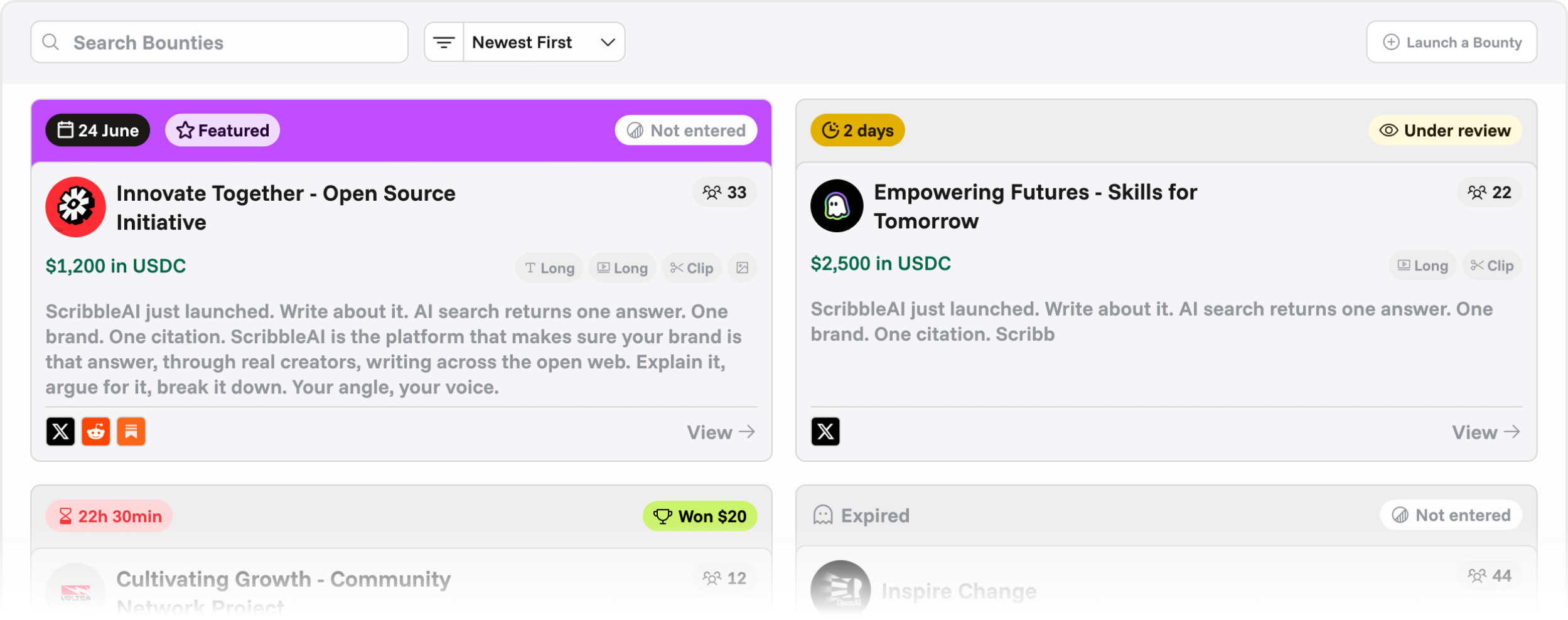Click the Featured star badge

[222, 130]
